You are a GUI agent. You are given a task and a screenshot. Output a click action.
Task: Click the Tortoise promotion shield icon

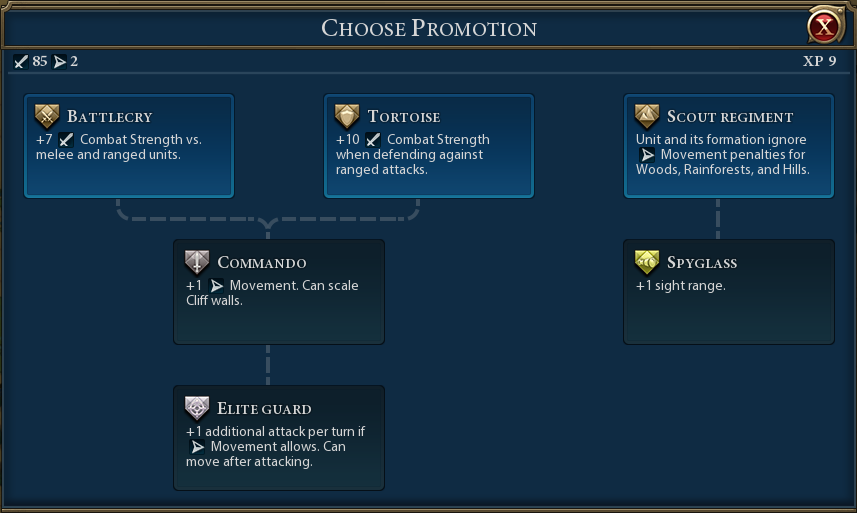click(347, 116)
